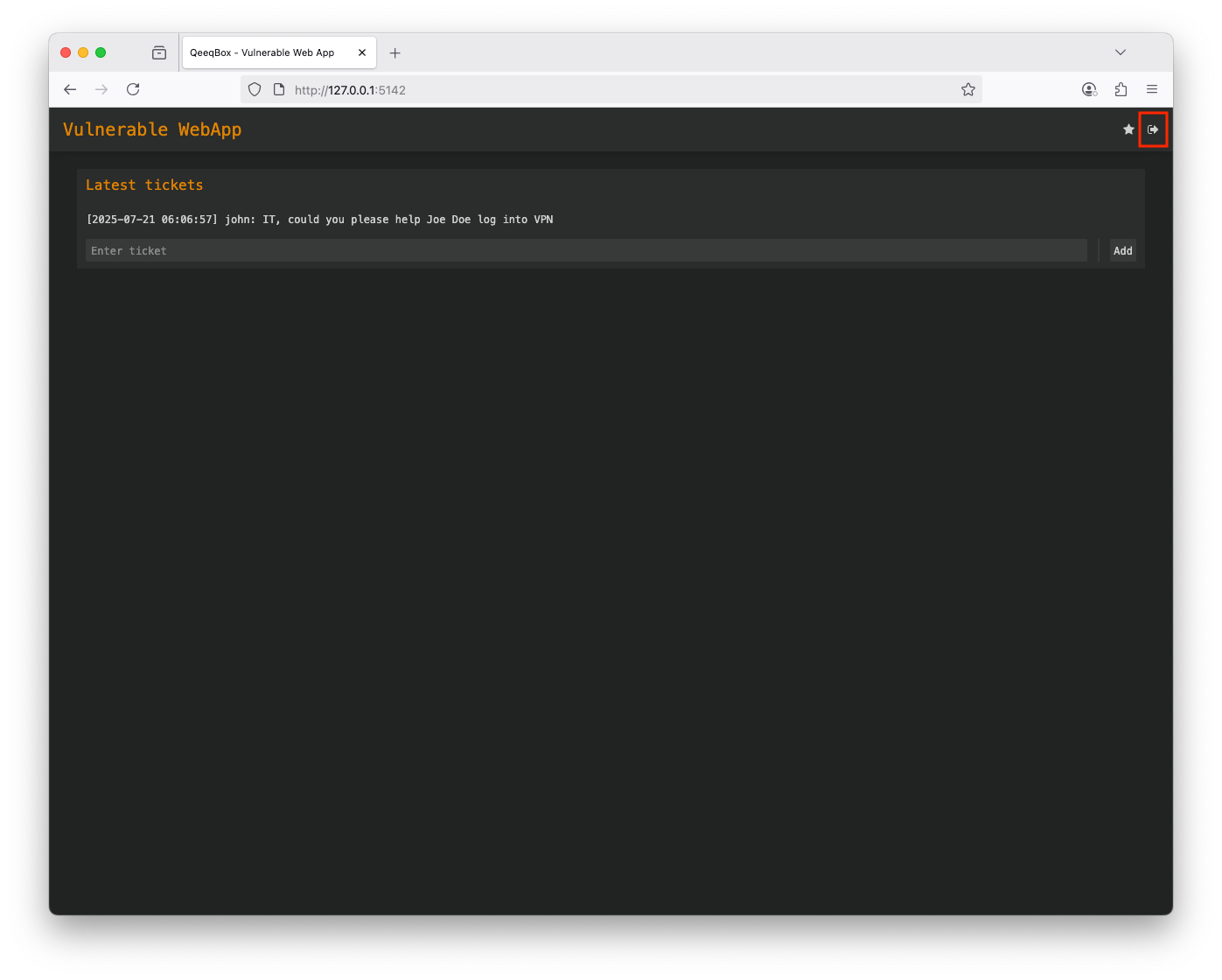Click the john VPN ticket entry

pos(320,220)
